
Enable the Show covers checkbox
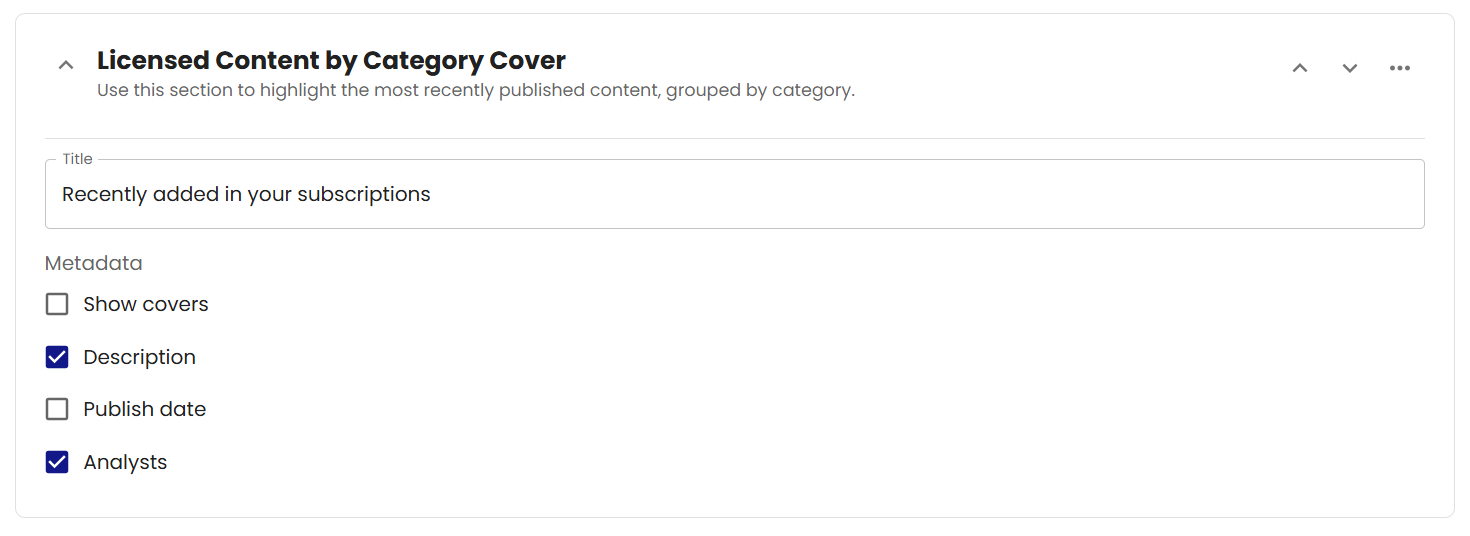pos(57,304)
